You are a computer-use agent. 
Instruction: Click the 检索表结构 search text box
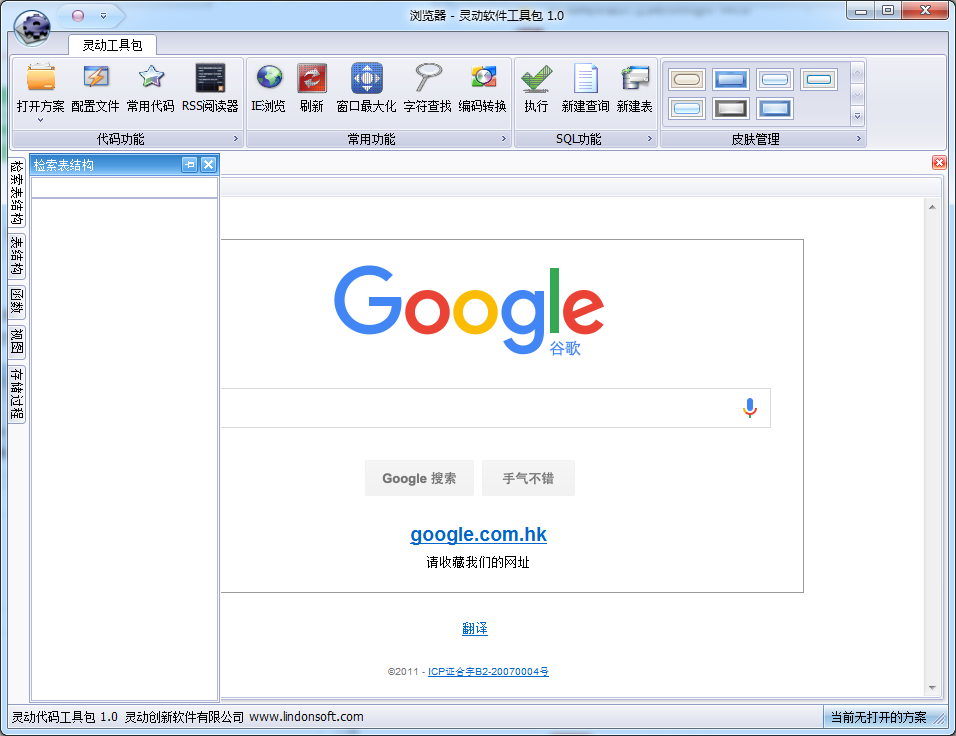pyautogui.click(x=124, y=188)
